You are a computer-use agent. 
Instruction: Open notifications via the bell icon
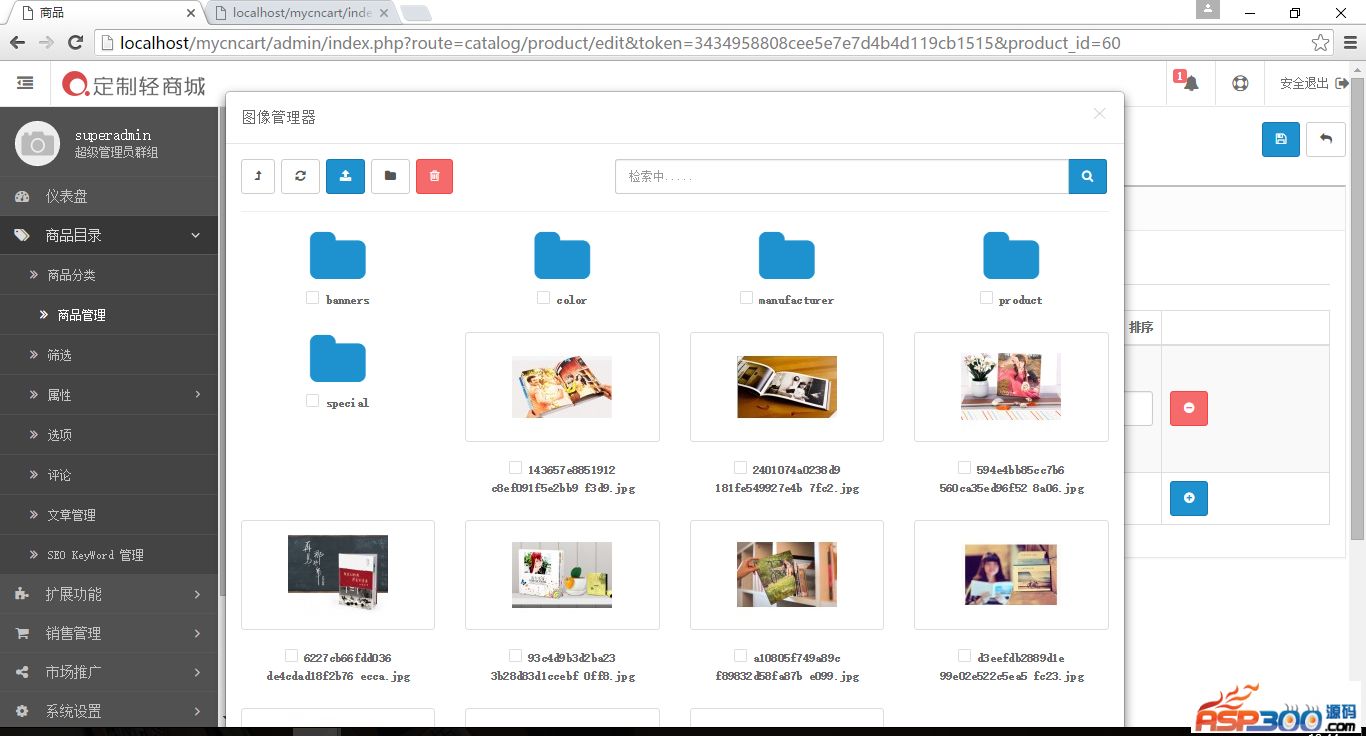click(1189, 83)
